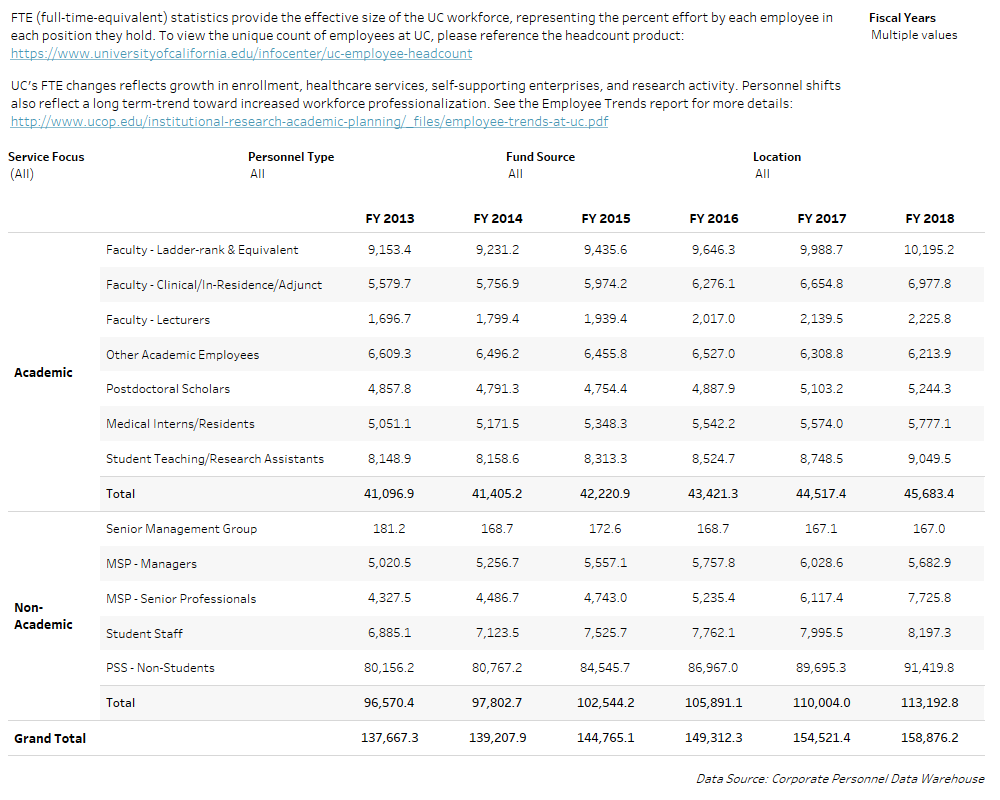Select the Academic group row label
1000x800 pixels.
[x=43, y=372]
